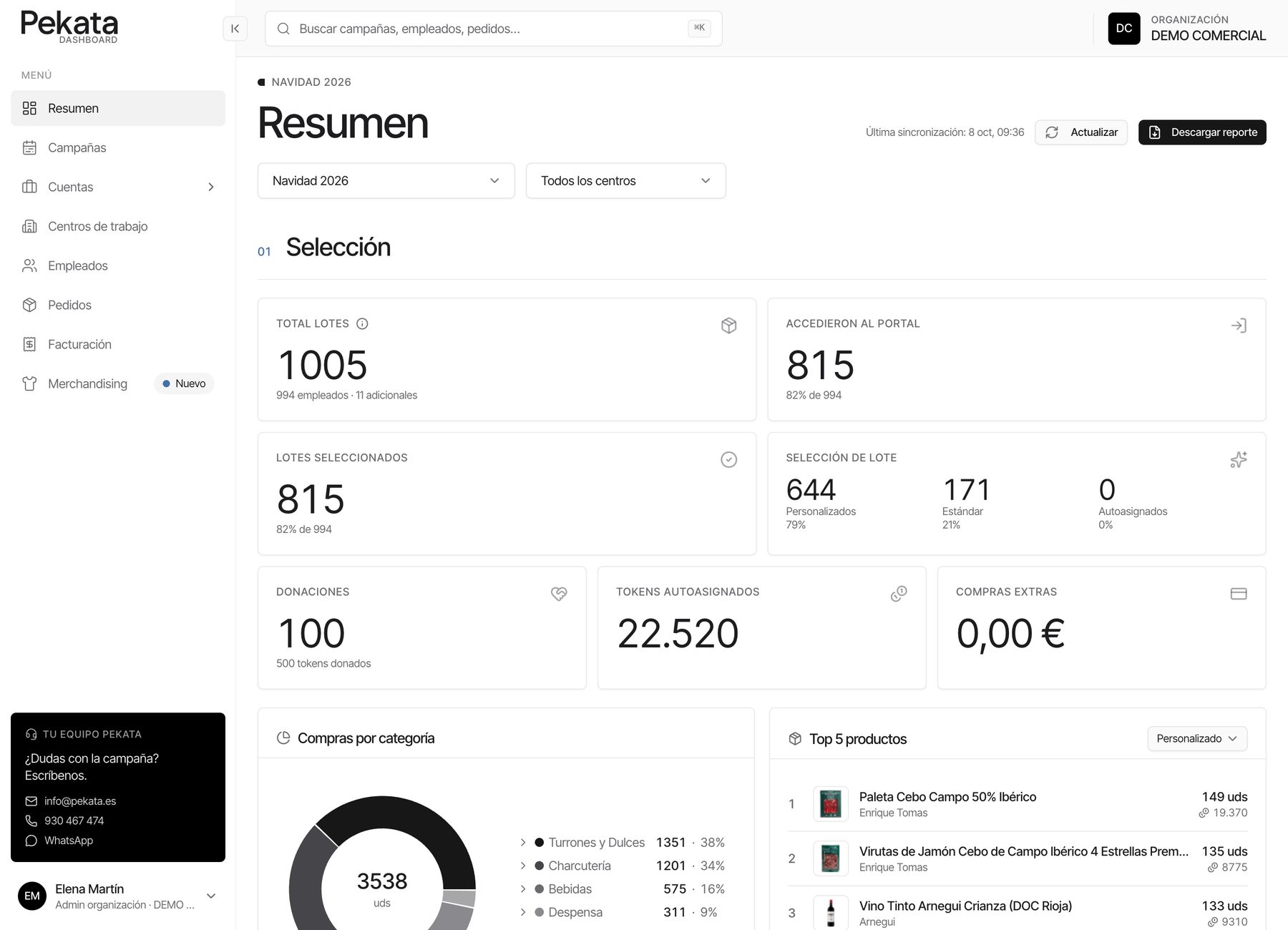Click the WhatsApp contact icon
This screenshot has width=1288, height=930.
click(31, 841)
